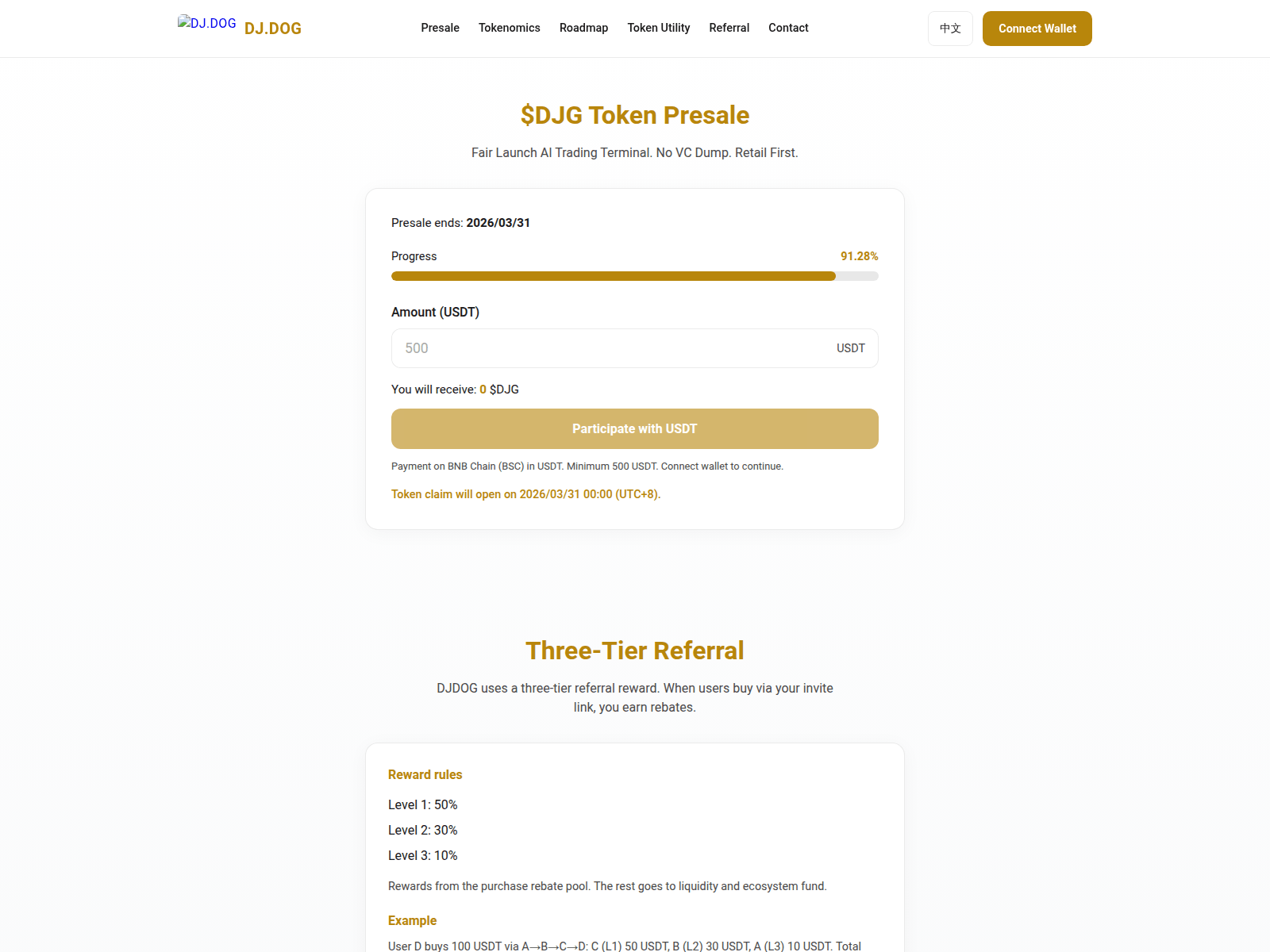This screenshot has width=1270, height=952.
Task: Click the DJ.DOG brand name text
Action: [273, 28]
